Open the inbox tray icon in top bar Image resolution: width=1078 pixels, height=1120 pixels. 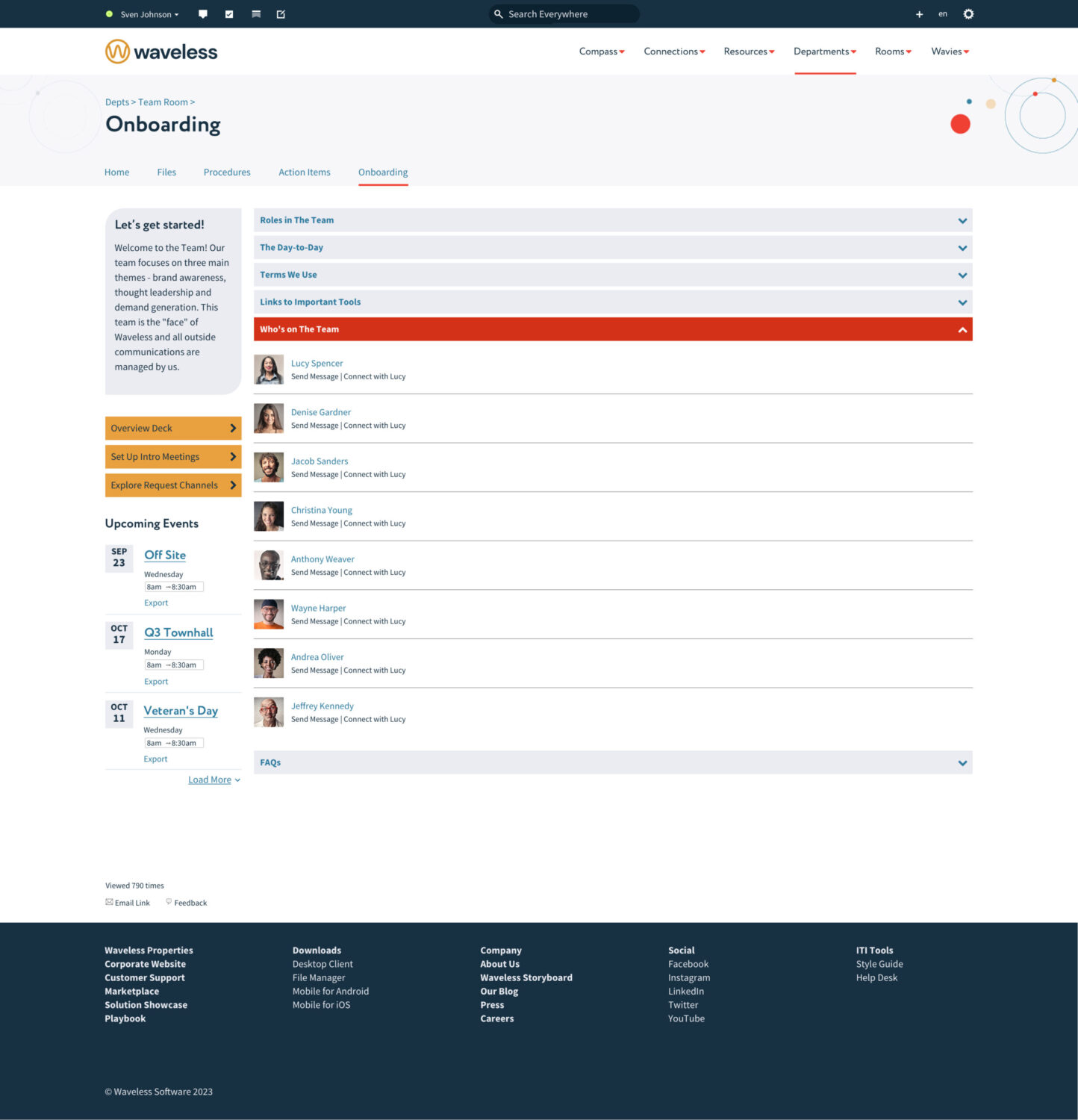pos(256,14)
